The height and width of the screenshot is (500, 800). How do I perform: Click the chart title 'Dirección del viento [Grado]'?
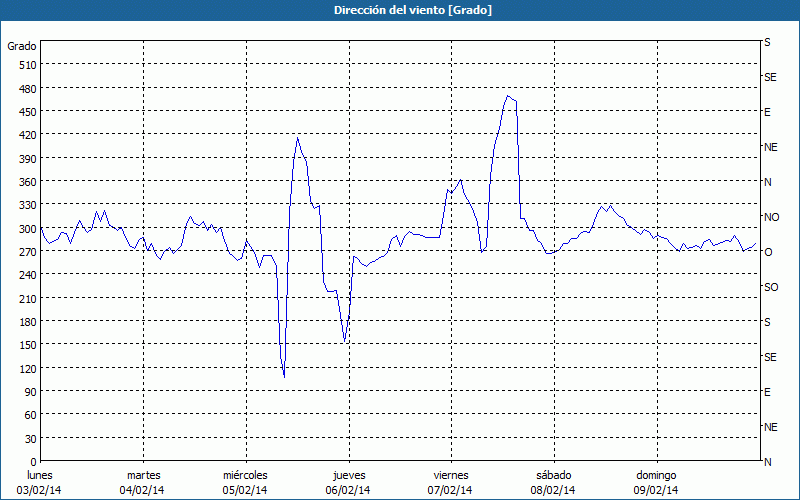(x=399, y=10)
